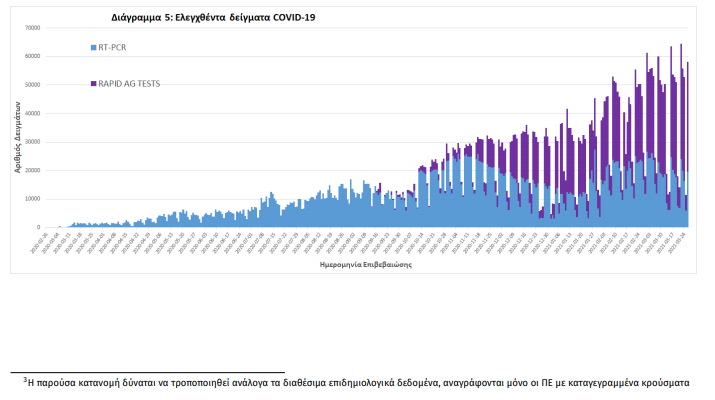Click the footnote text beginning 'Η παρούσα κατανομή'

click(366, 382)
